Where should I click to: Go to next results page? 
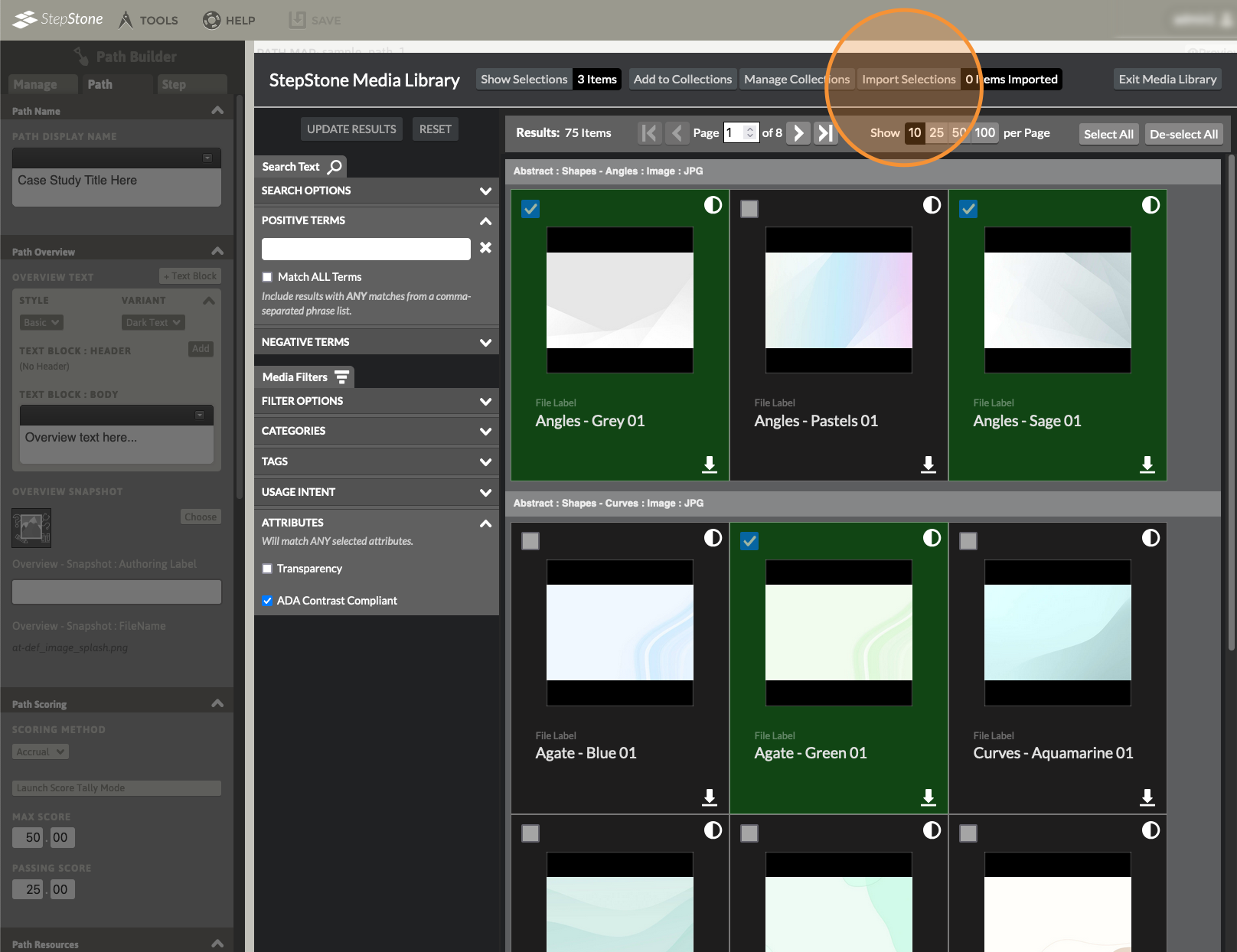(798, 133)
